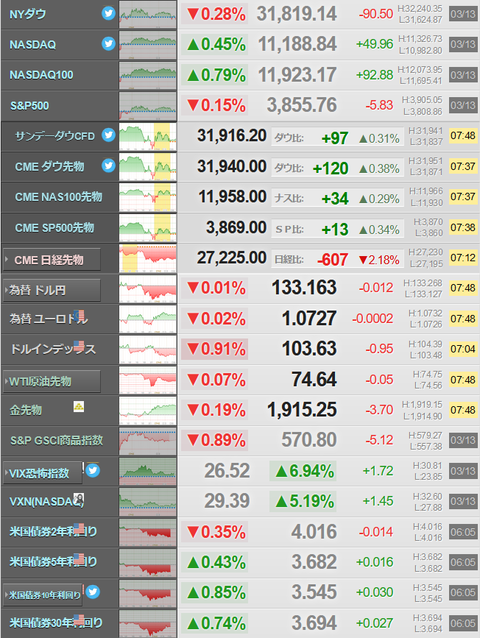Click the Twitter icon beside NYダウ
This screenshot has height=638, width=480.
click(x=108, y=13)
